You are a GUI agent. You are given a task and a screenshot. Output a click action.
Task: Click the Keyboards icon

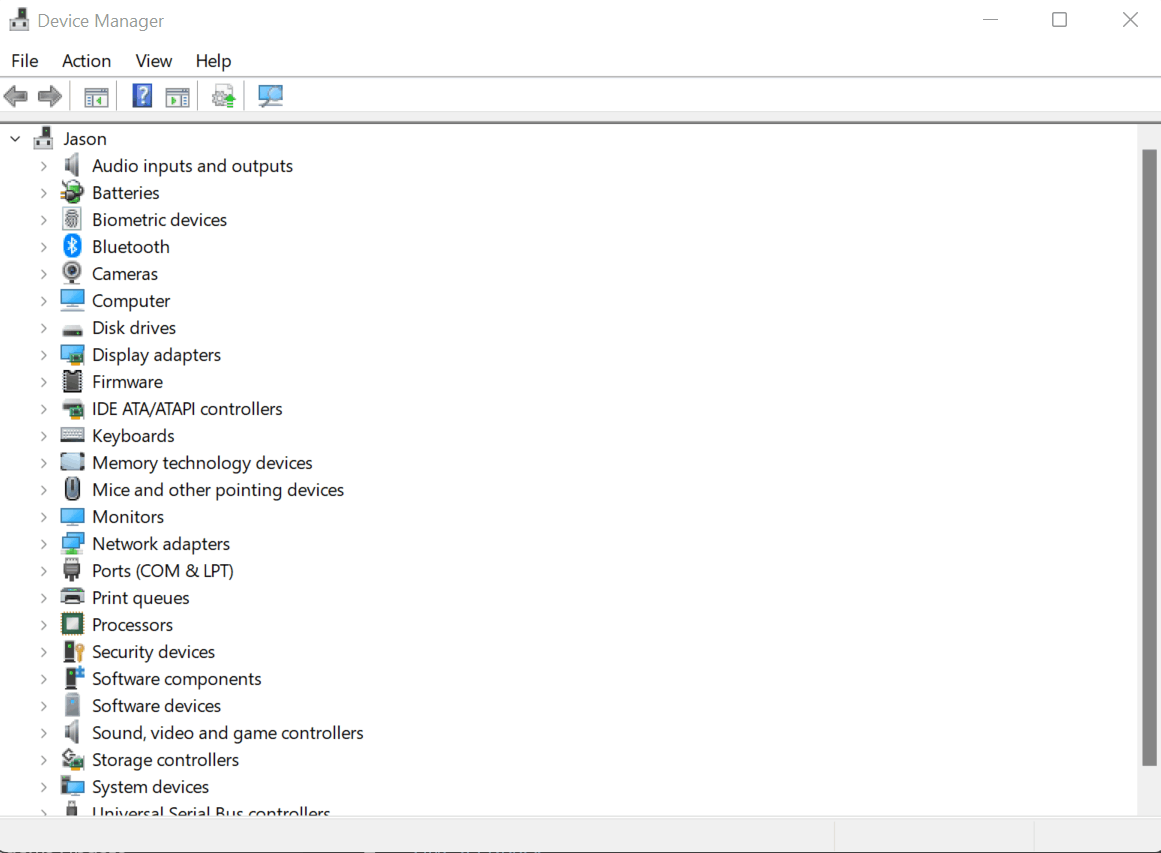pos(72,435)
